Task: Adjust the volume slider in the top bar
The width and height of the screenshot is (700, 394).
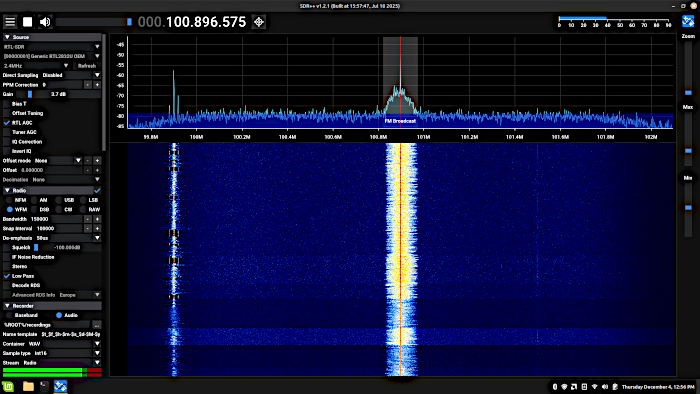Action: 94,22
